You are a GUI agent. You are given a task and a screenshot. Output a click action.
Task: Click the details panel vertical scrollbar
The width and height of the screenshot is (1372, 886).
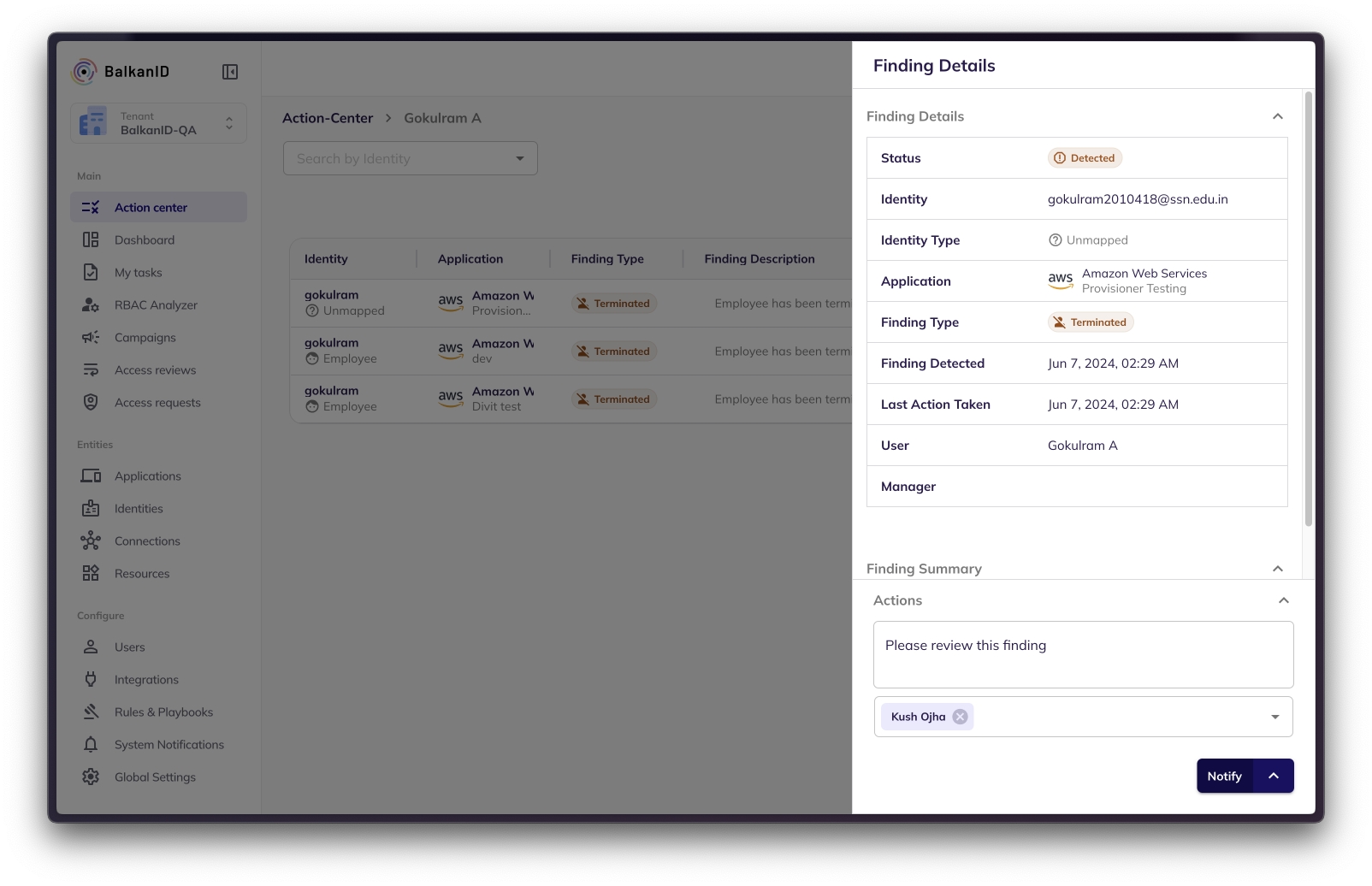pos(1309,308)
